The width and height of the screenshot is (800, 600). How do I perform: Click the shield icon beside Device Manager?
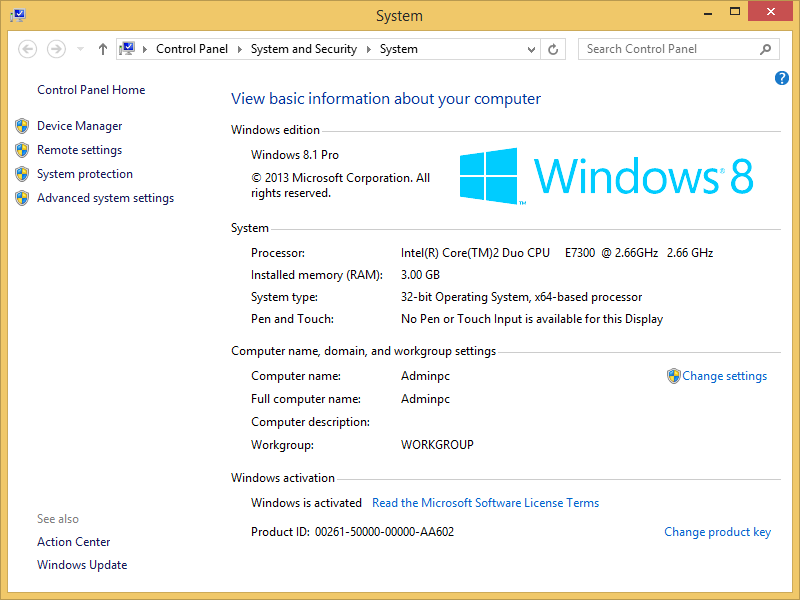click(22, 126)
